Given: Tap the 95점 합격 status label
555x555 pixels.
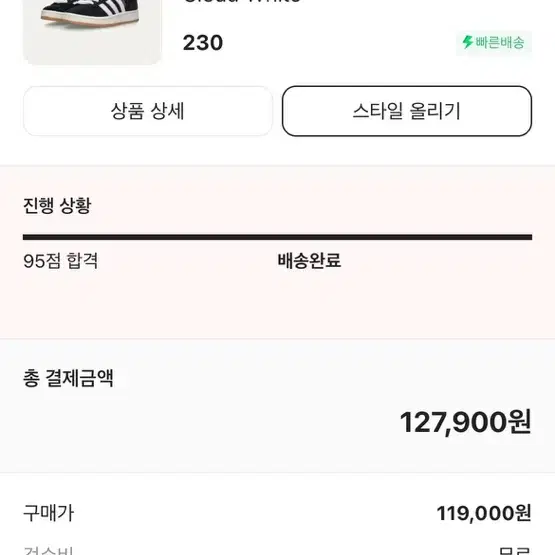Looking at the screenshot, I should (x=61, y=261).
